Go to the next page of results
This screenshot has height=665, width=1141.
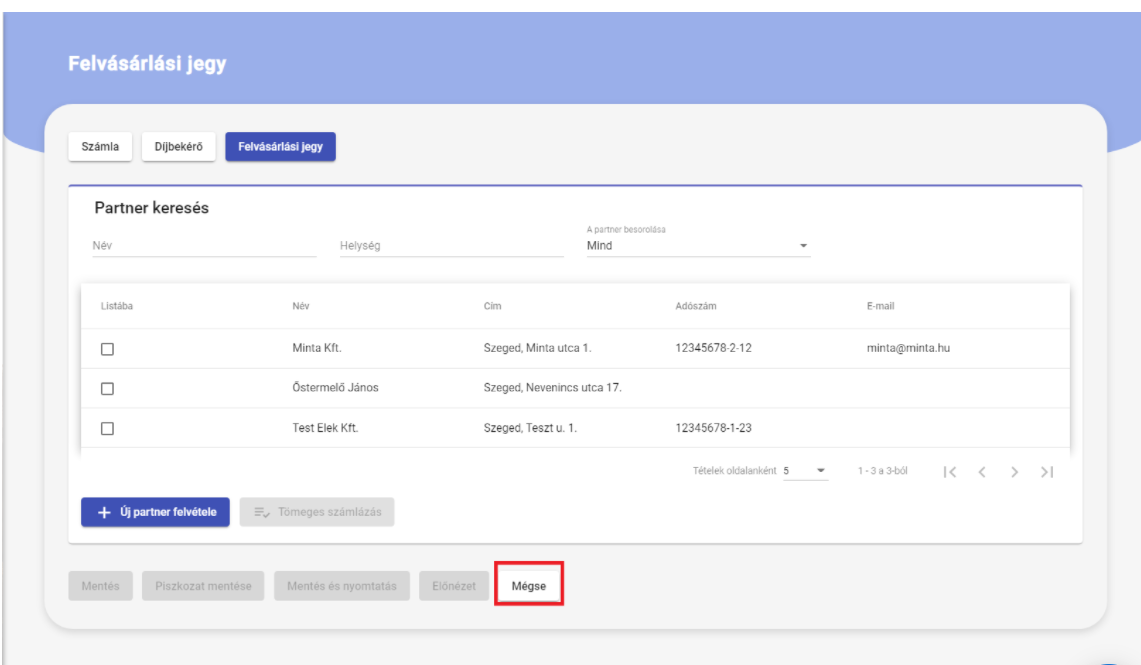pyautogui.click(x=1014, y=472)
